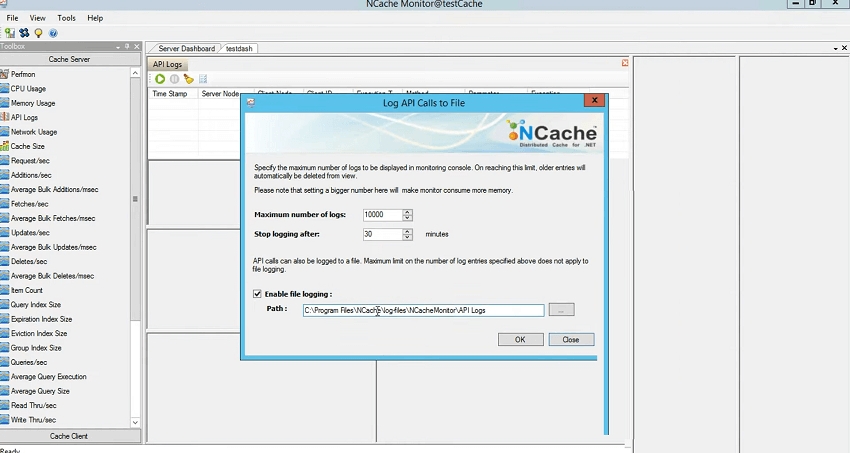Click Toolbox scrollbar down arrow
The image size is (850, 453).
click(136, 422)
